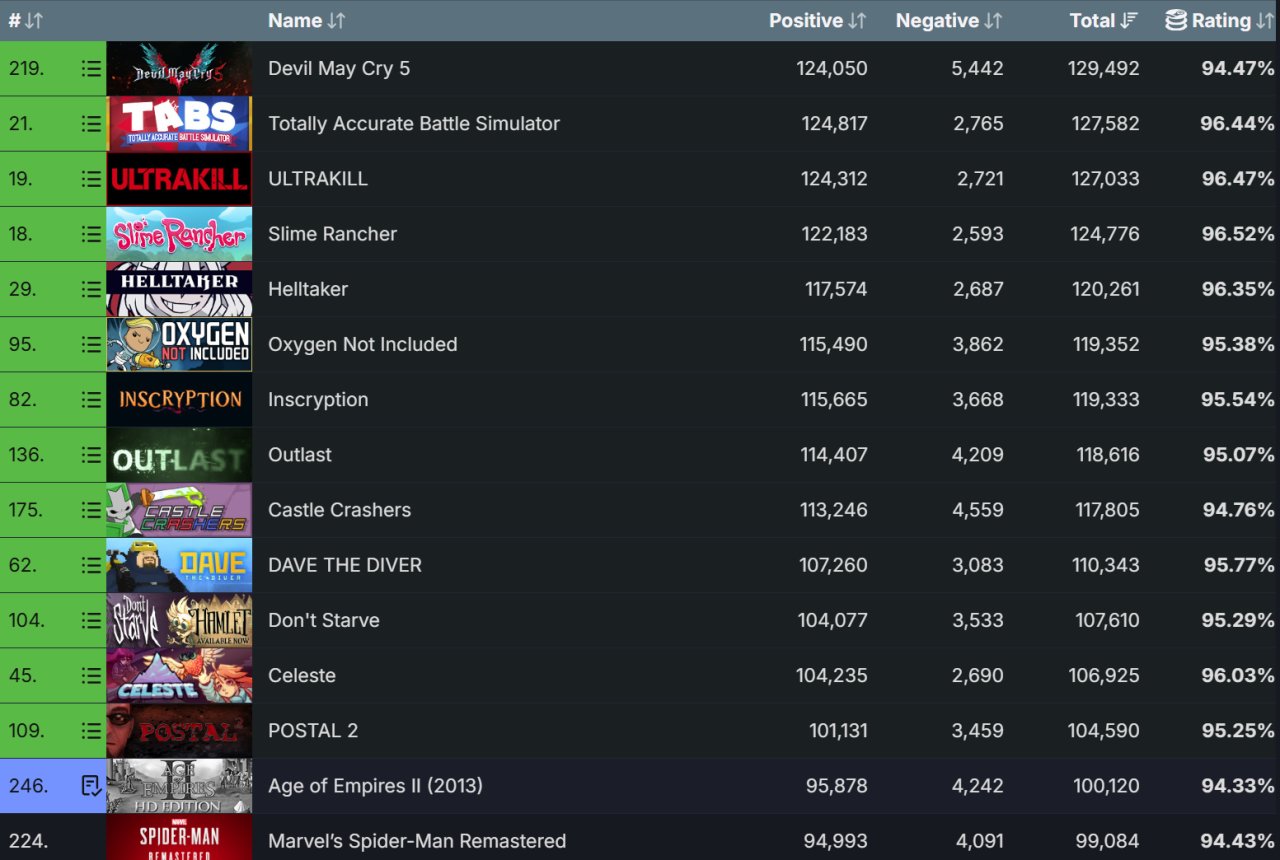Sort by rank using the # column arrows
This screenshot has width=1280, height=860.
point(34,20)
